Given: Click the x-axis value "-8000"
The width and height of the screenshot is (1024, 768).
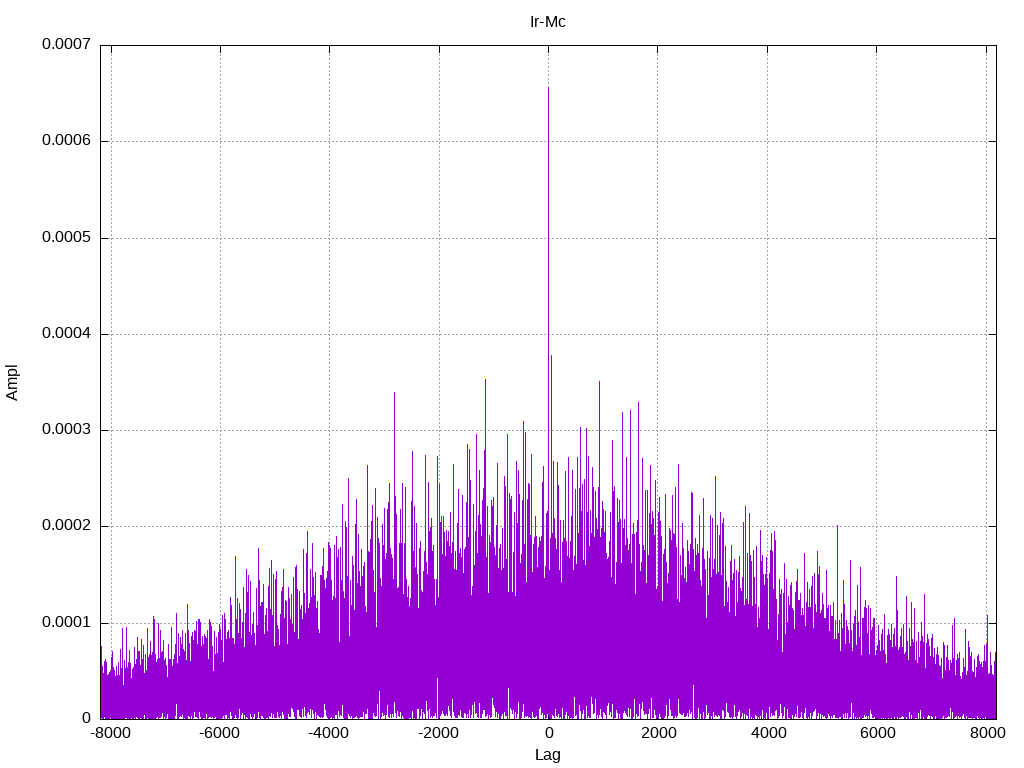Looking at the screenshot, I should click(110, 733).
